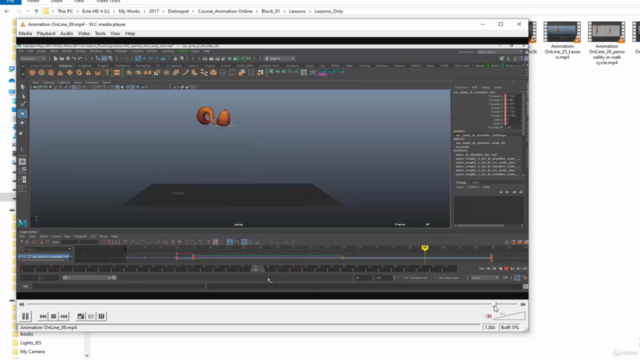Open the VLC Audio menu
Viewport: 640px width, 360px height.
pyautogui.click(x=67, y=33)
